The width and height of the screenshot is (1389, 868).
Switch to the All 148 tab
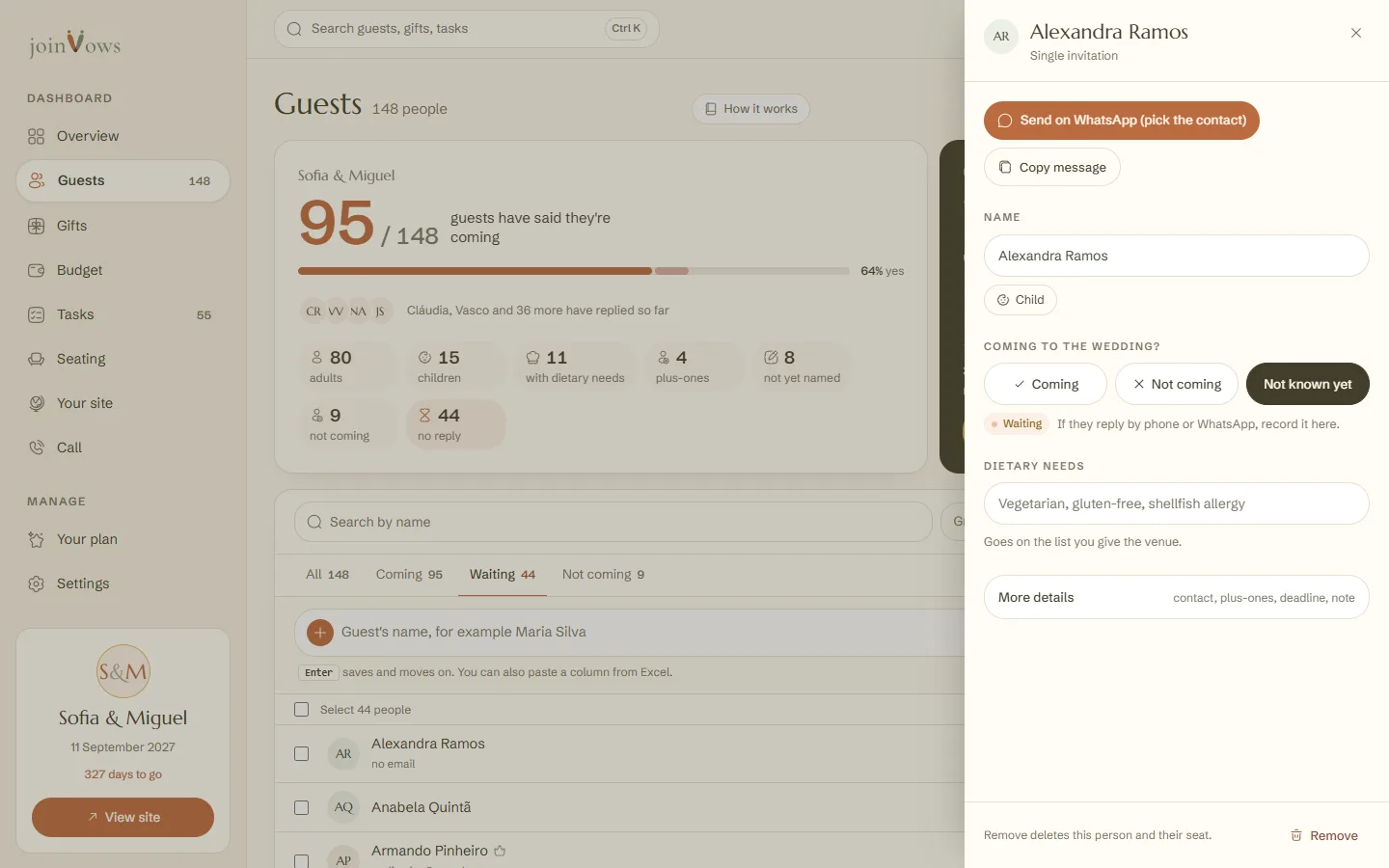click(x=327, y=574)
